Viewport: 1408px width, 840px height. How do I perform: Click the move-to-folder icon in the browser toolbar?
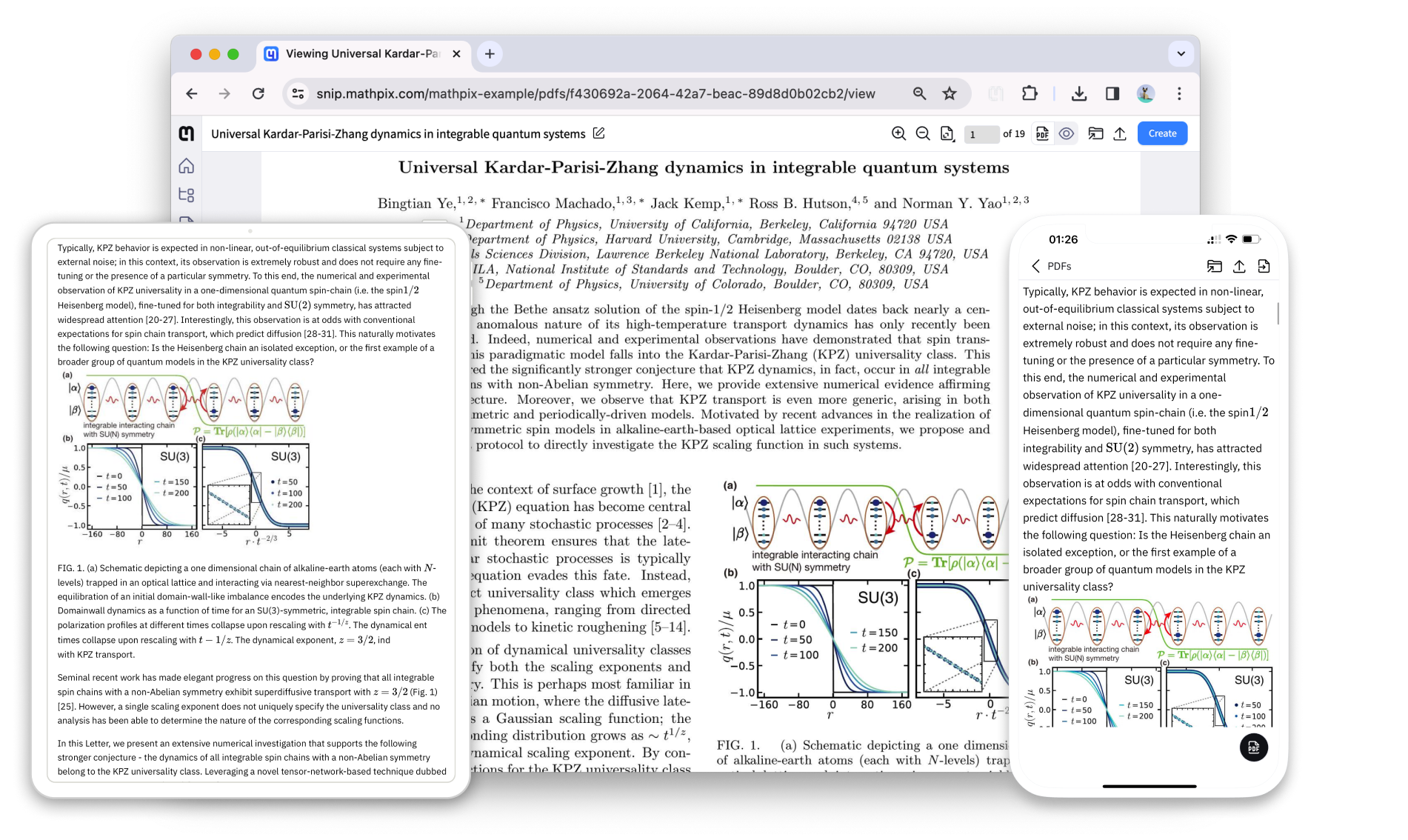coord(1095,133)
